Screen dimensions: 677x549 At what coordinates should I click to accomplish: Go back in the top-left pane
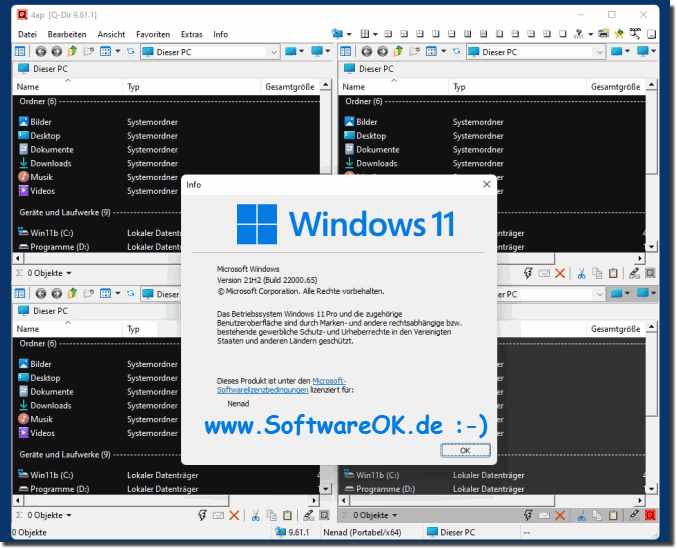click(x=41, y=52)
